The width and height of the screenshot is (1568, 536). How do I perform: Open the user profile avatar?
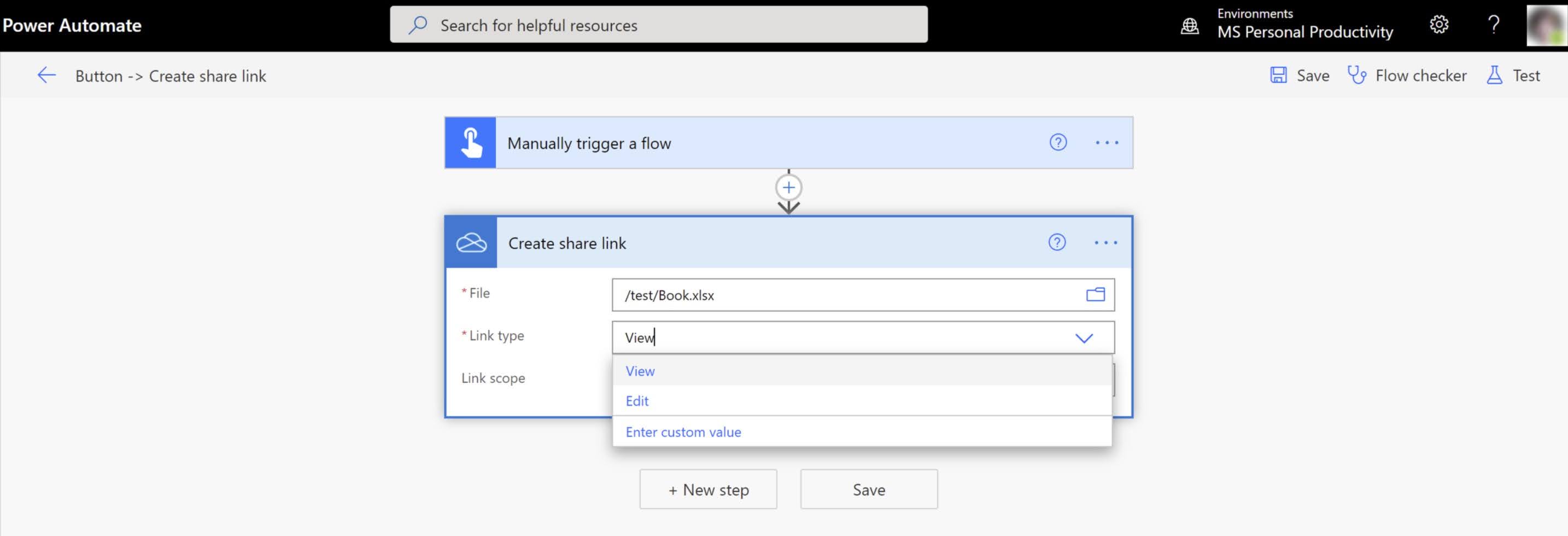(x=1546, y=25)
